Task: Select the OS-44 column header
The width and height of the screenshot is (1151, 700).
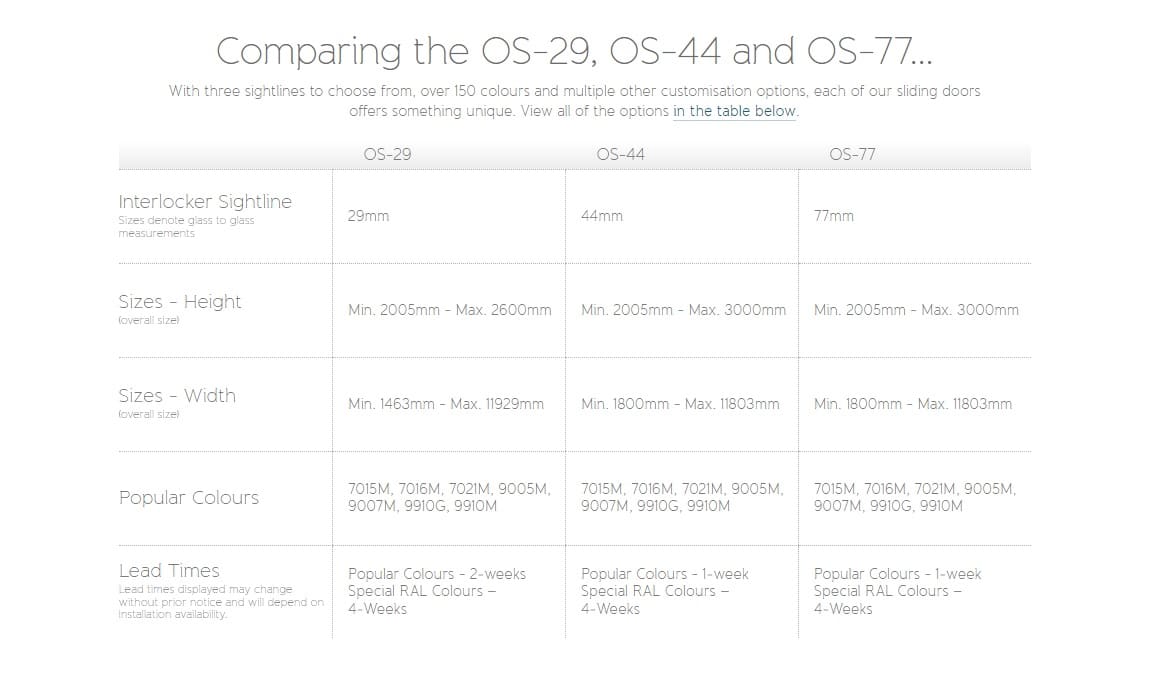Action: [620, 154]
